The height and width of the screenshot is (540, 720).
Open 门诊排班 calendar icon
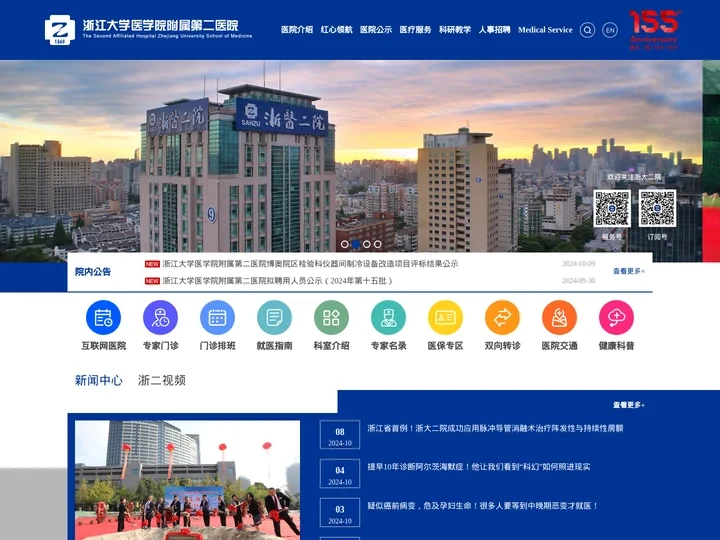[x=217, y=317]
